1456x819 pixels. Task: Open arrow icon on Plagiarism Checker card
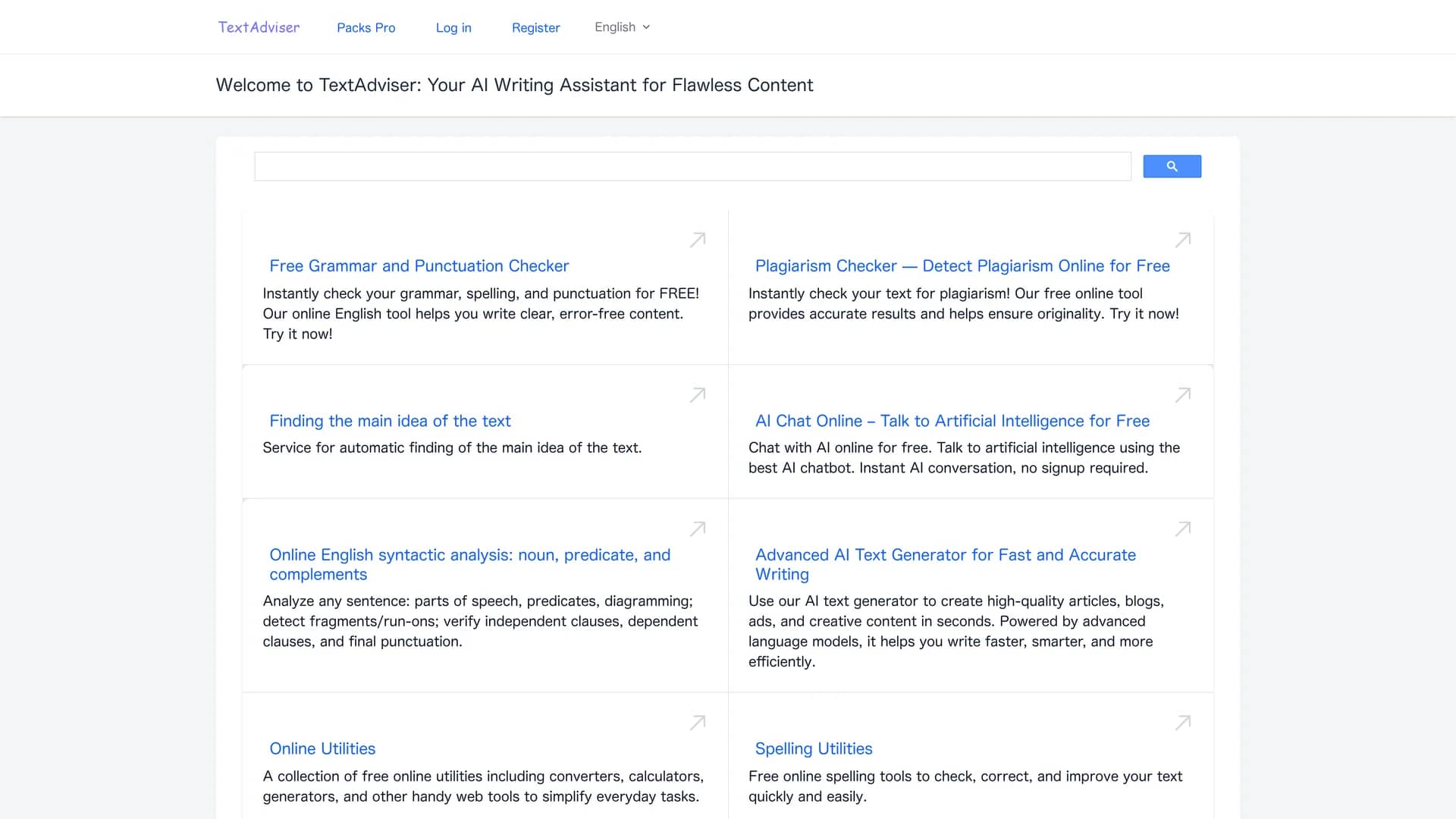1183,240
